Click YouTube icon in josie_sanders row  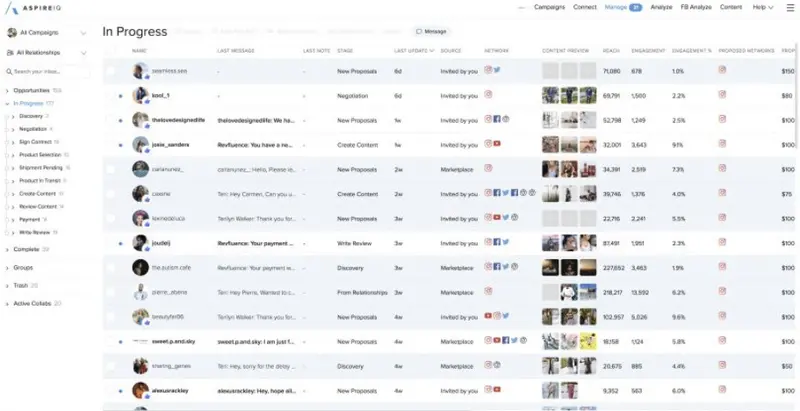tap(497, 144)
